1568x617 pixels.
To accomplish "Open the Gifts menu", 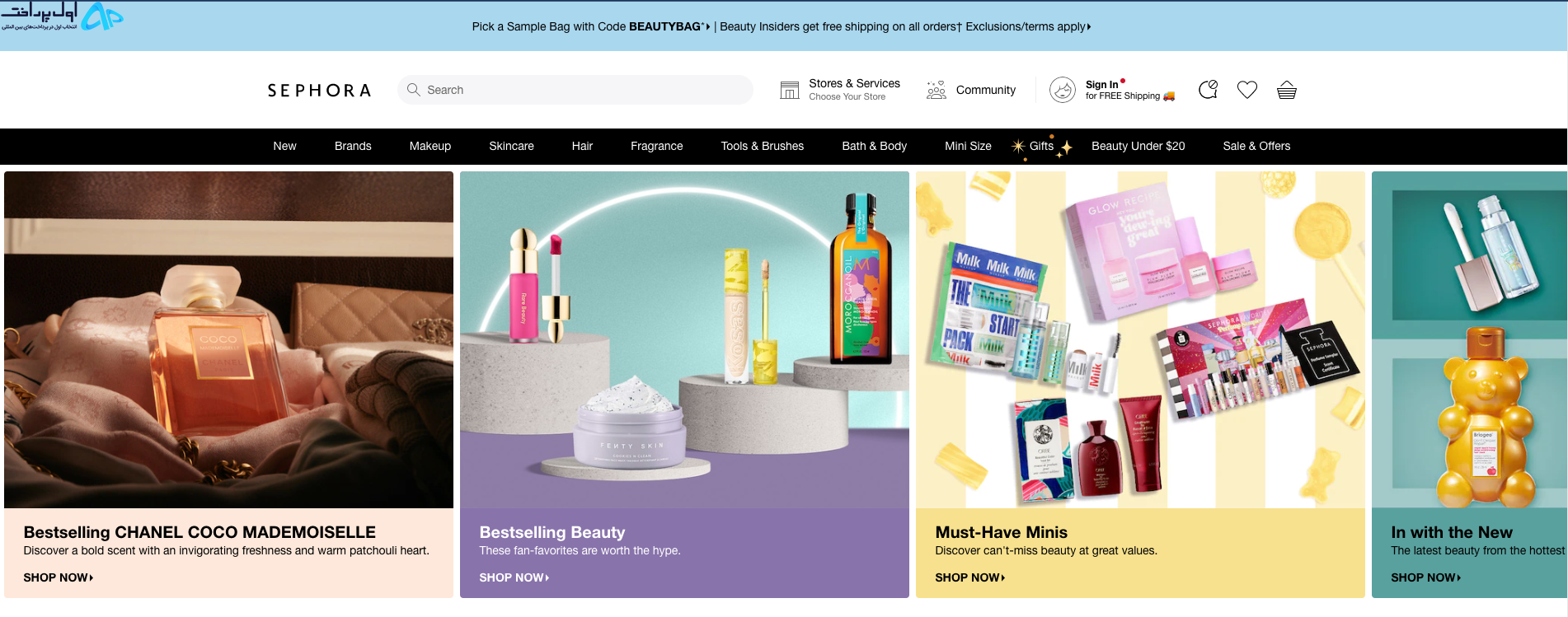I will tap(1041, 146).
